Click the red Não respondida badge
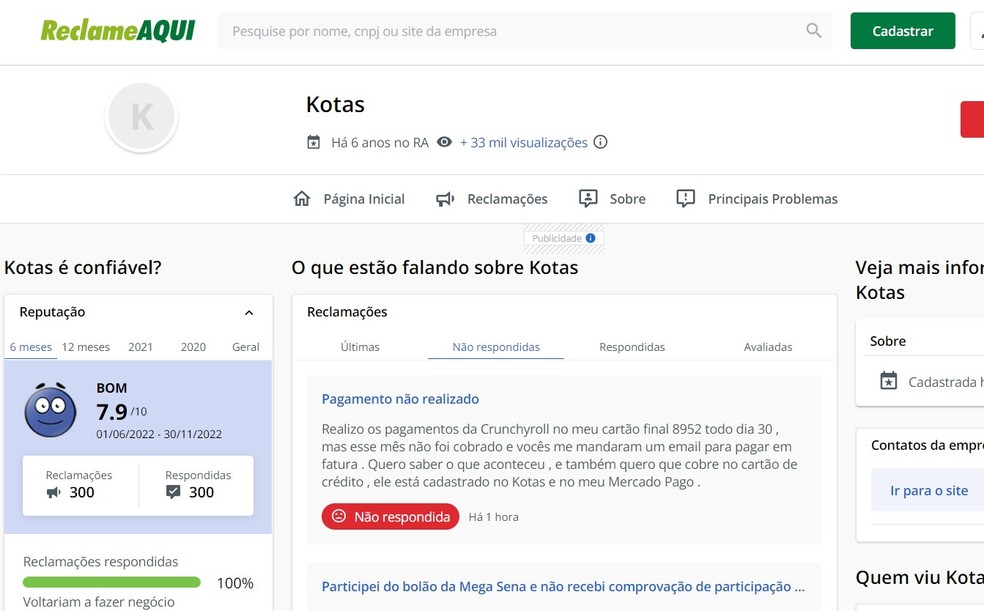The image size is (984, 611). coord(390,517)
